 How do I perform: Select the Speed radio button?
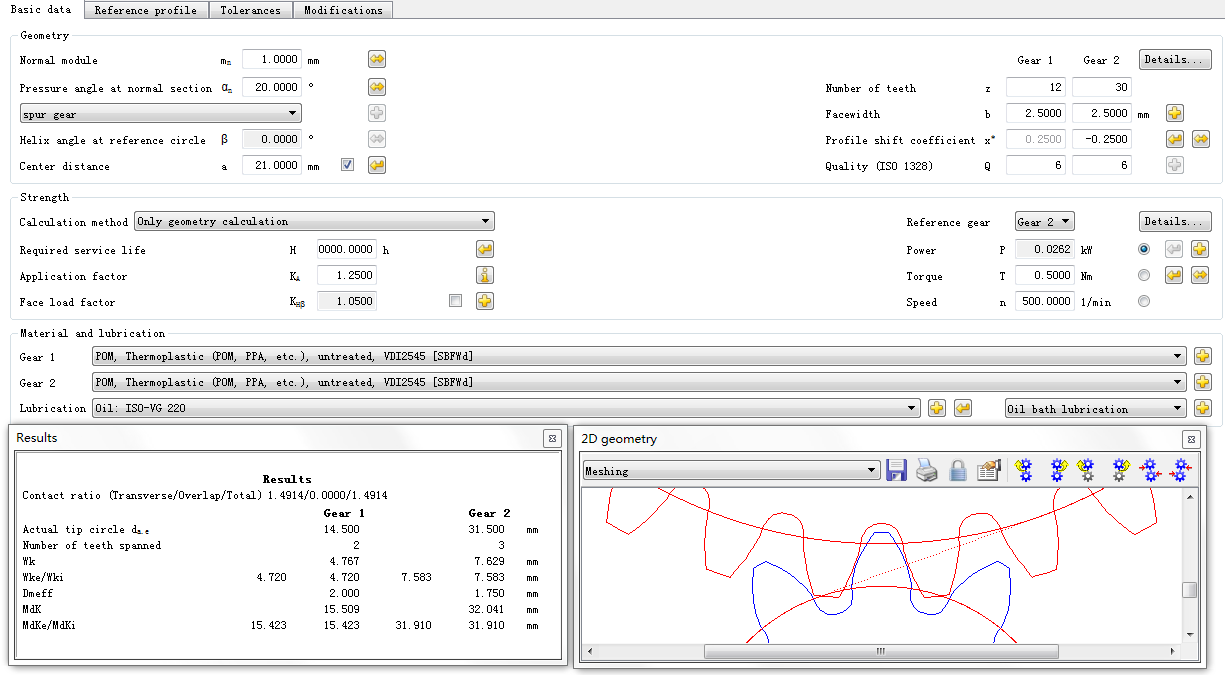(1144, 301)
